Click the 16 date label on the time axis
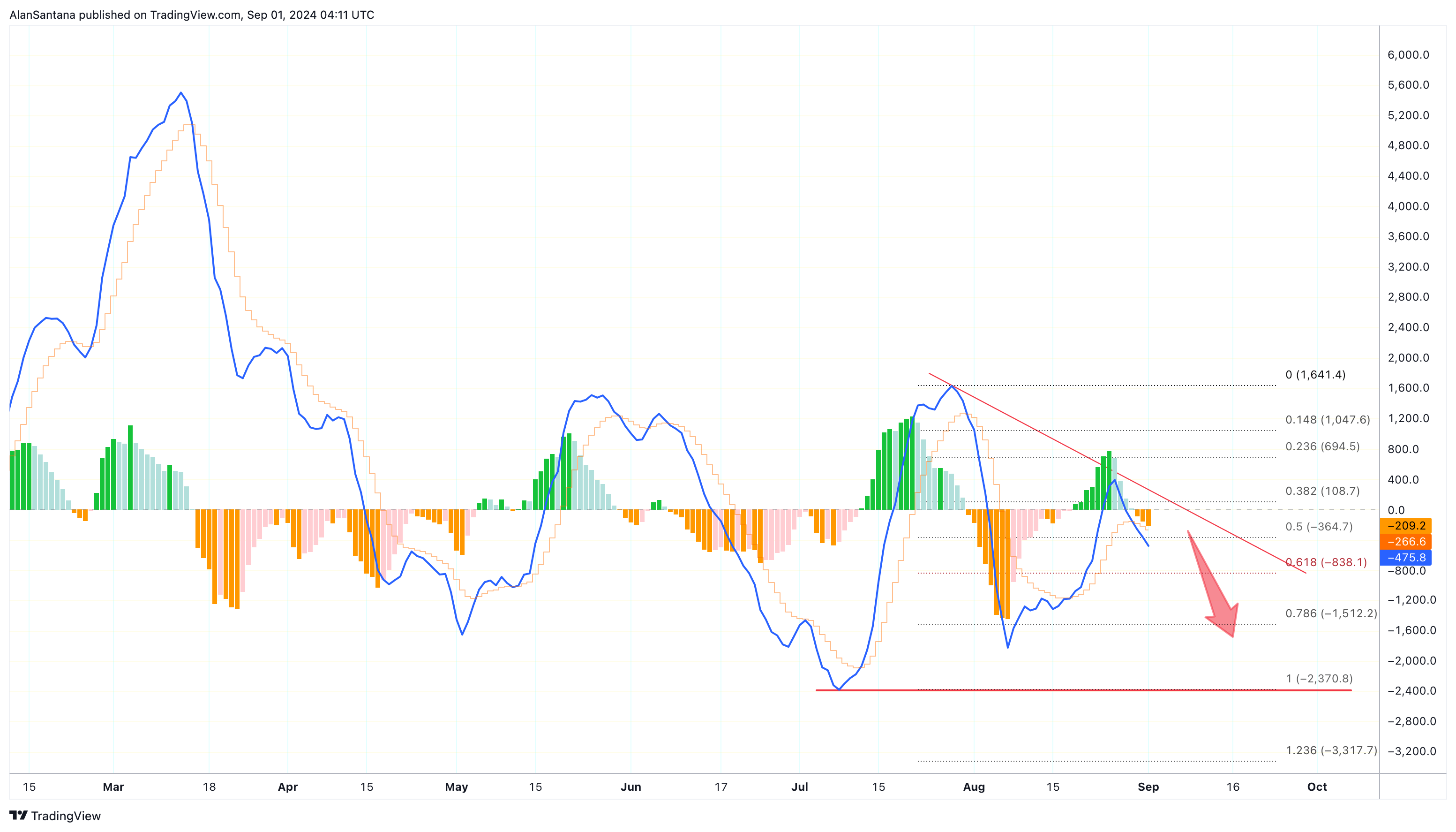Screen dimensions: 1456x832 pyautogui.click(x=1233, y=787)
